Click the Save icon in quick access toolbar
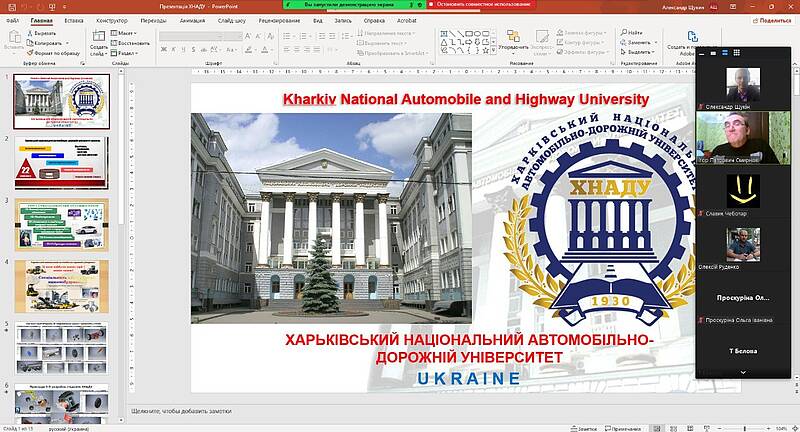This screenshot has height=432, width=800. [x=12, y=7]
